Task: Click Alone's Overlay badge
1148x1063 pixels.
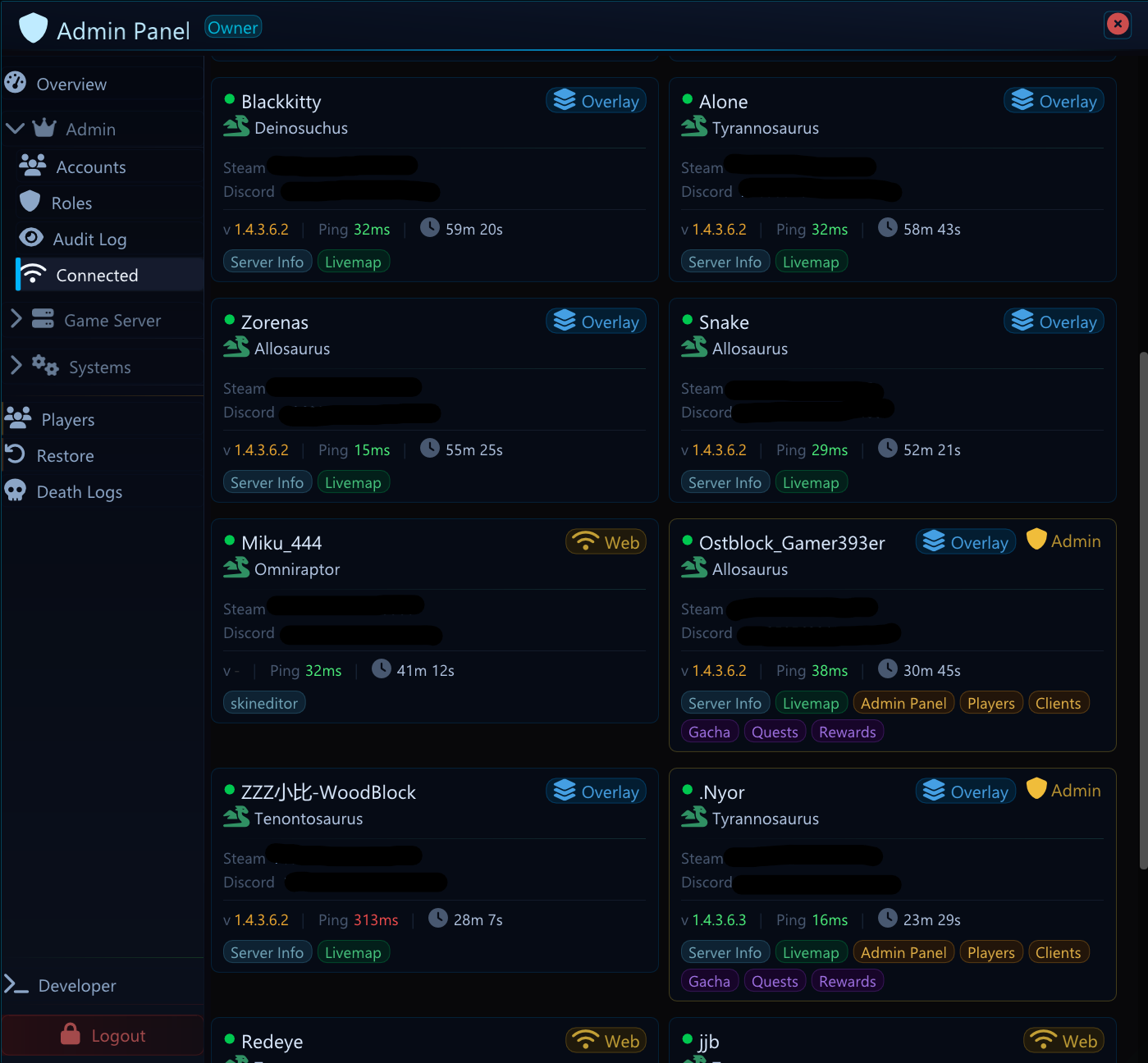Action: pos(1054,101)
